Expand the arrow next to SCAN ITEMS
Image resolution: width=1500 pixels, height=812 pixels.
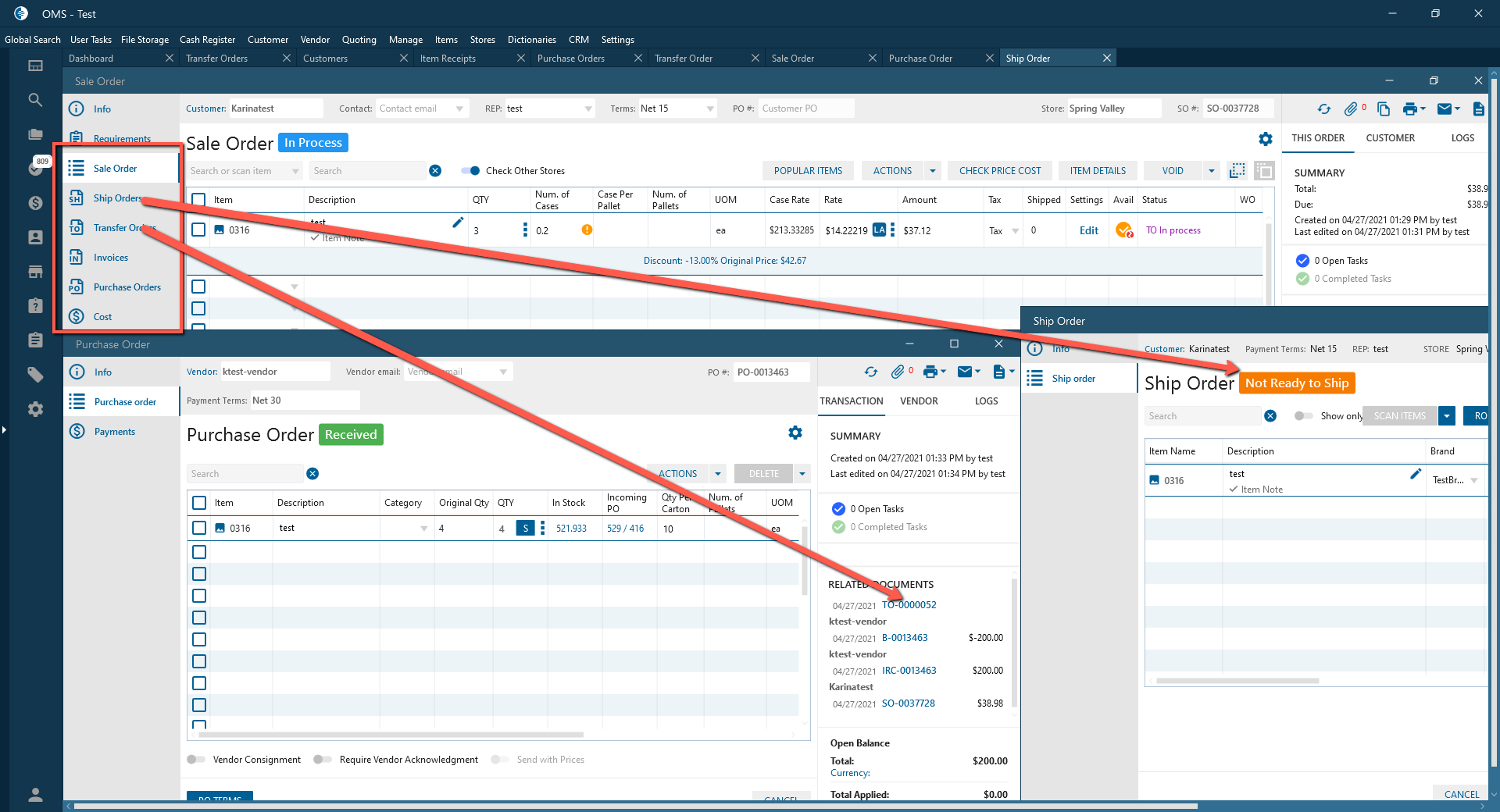(x=1448, y=416)
